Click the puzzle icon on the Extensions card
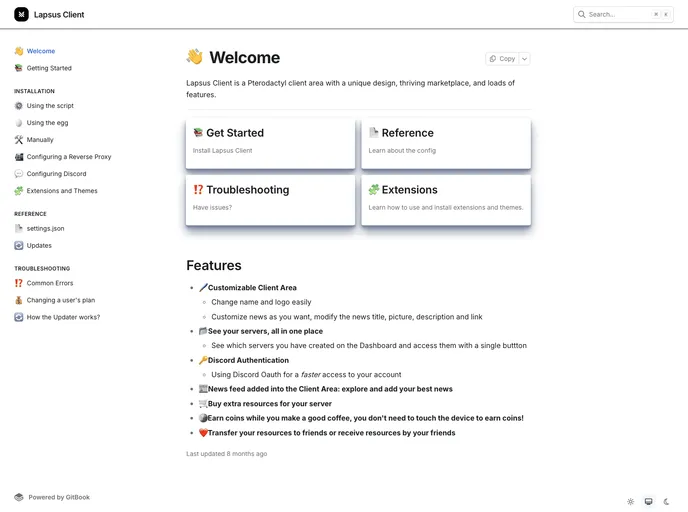The image size is (688, 512). pyautogui.click(x=373, y=190)
